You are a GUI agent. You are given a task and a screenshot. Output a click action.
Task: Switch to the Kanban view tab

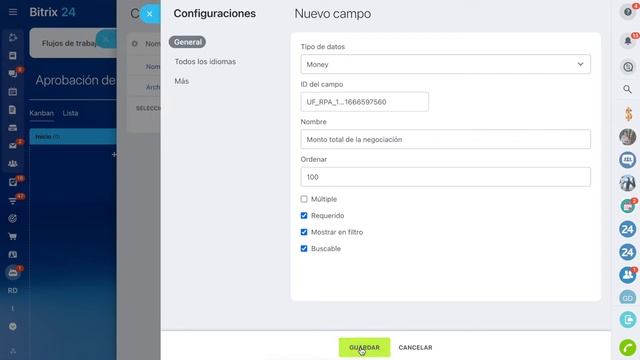point(41,113)
